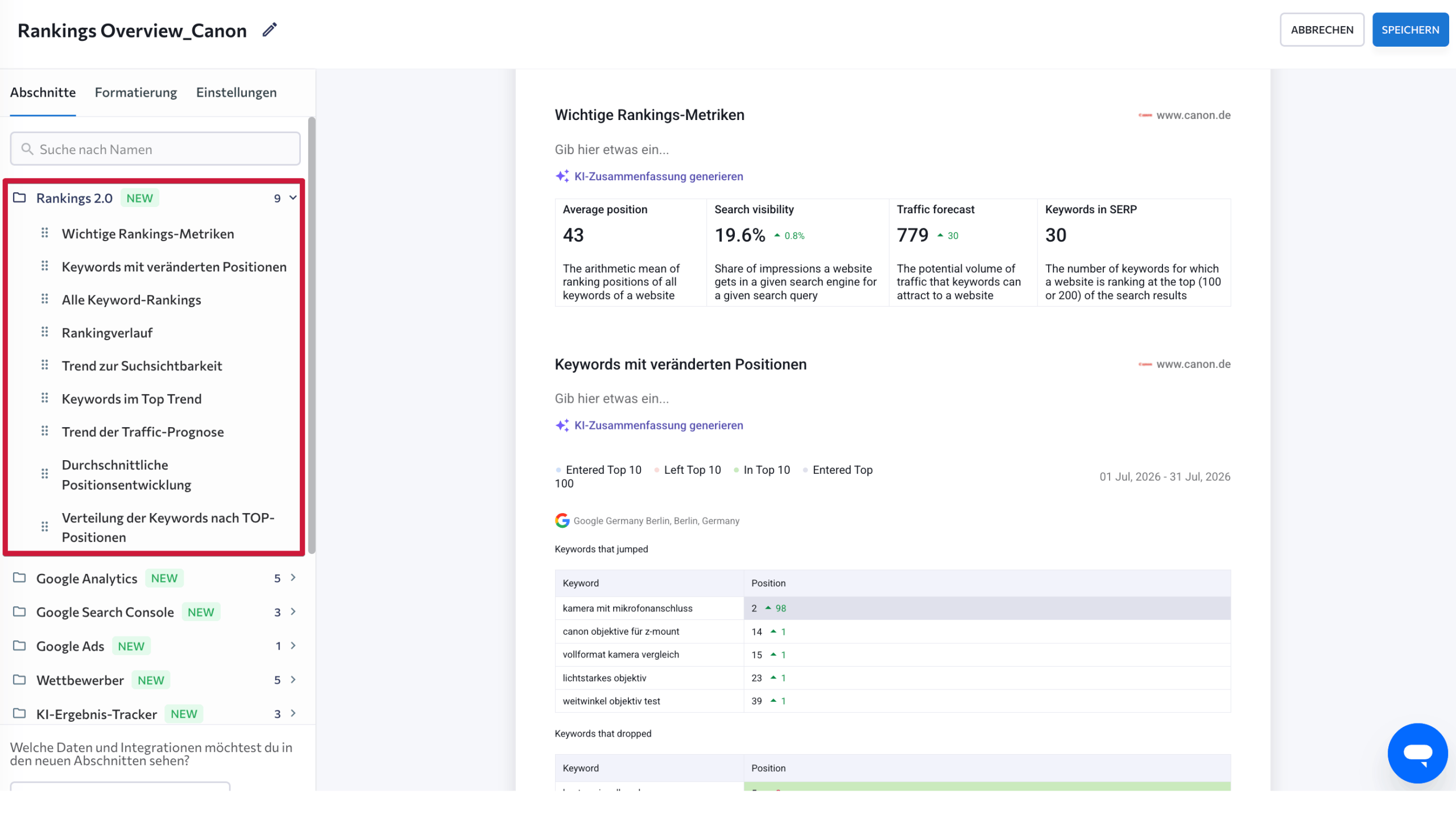
Task: Click drag handle for Verteilung der Keywords nach TOP-Positionen
Action: pos(44,527)
